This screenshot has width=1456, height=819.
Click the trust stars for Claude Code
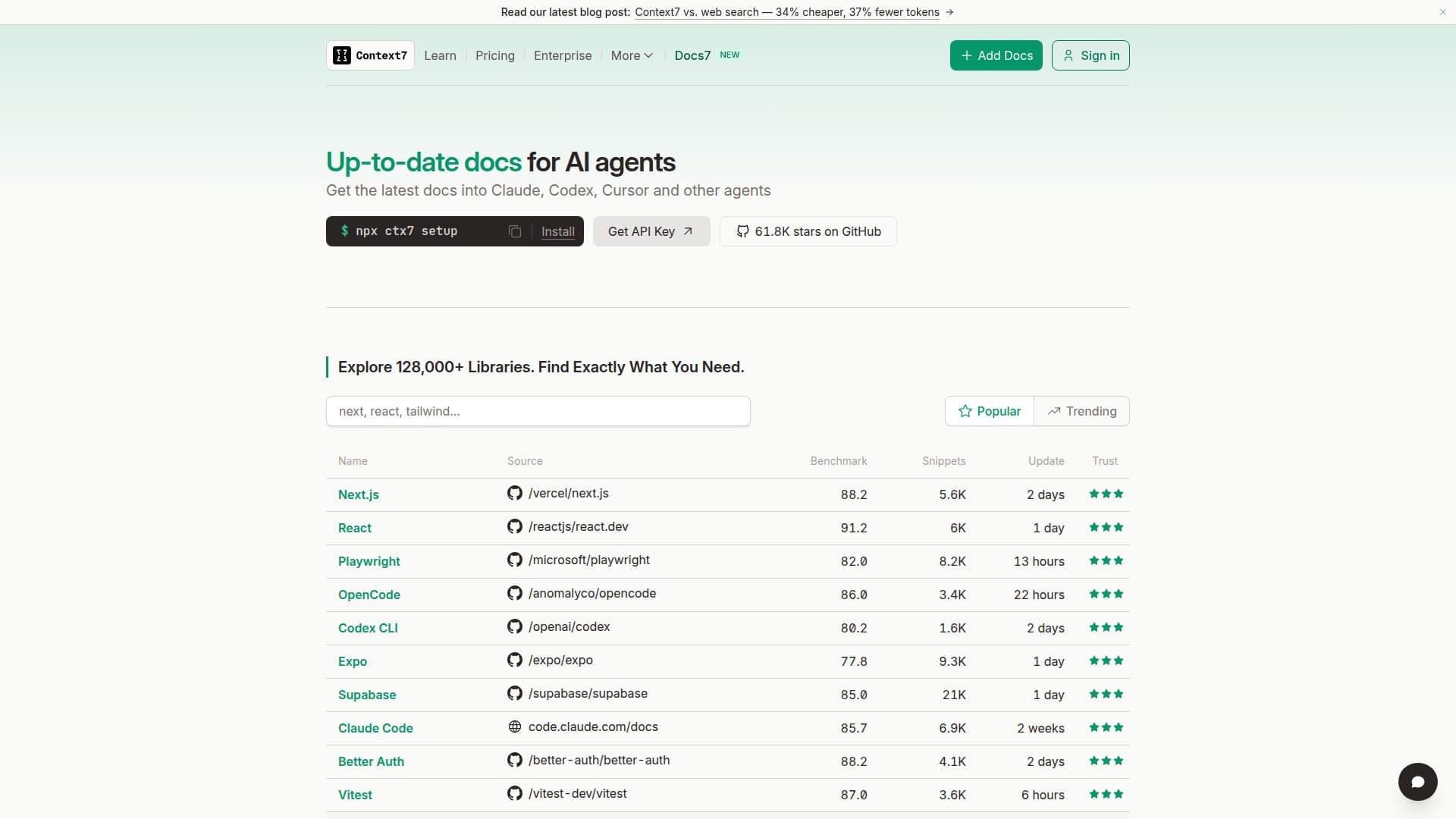point(1106,727)
